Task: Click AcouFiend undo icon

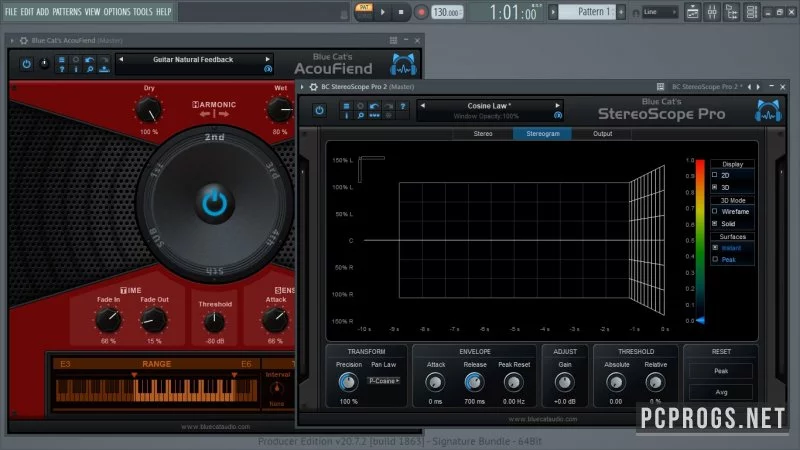Action: [90, 60]
